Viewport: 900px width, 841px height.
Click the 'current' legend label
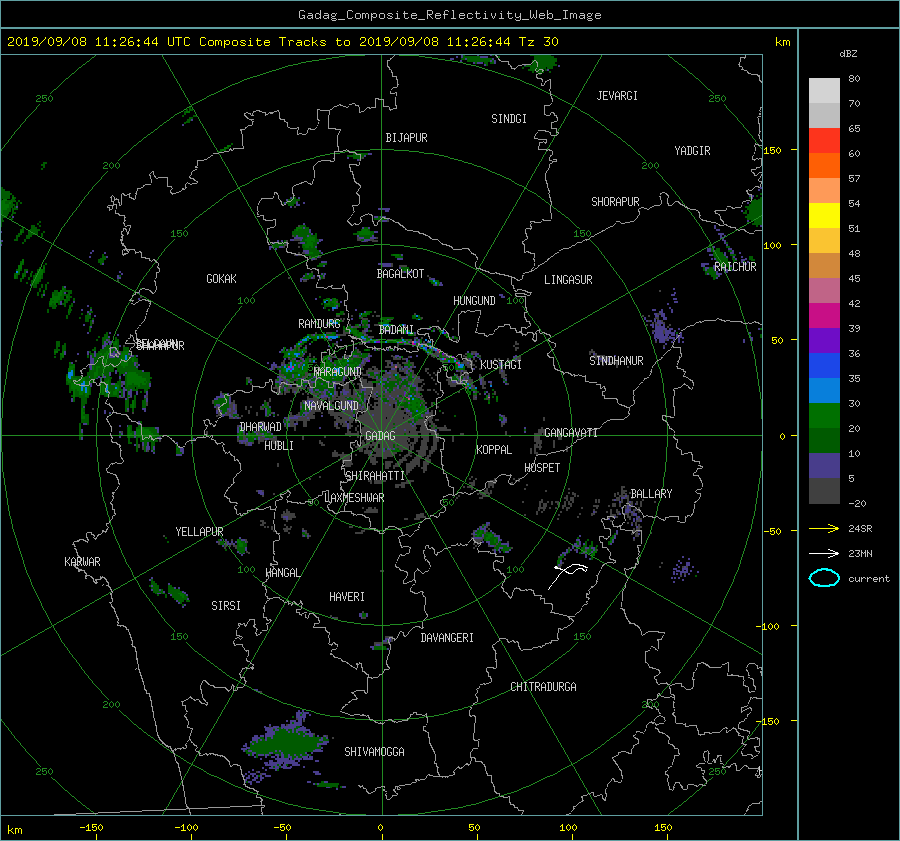(869, 579)
